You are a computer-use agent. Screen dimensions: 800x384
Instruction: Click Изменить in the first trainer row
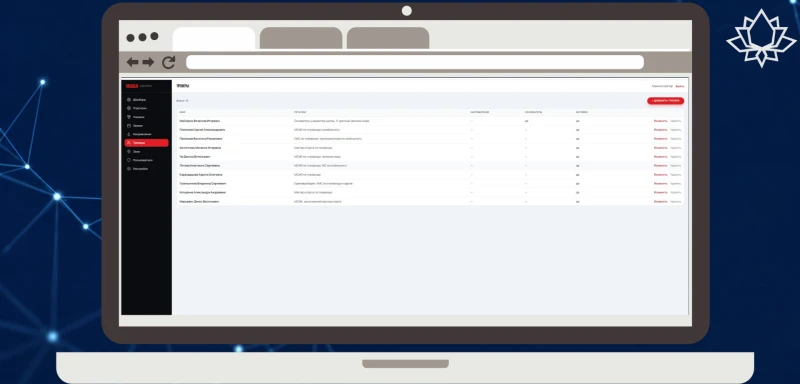(x=660, y=121)
